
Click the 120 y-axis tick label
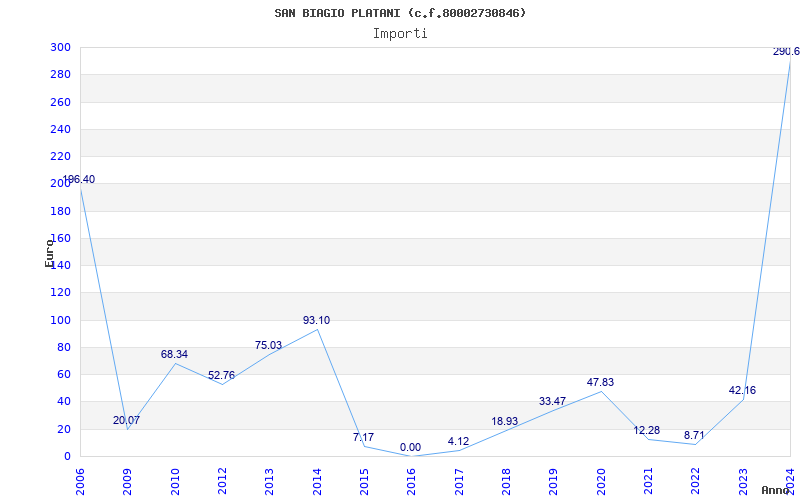pos(60,293)
